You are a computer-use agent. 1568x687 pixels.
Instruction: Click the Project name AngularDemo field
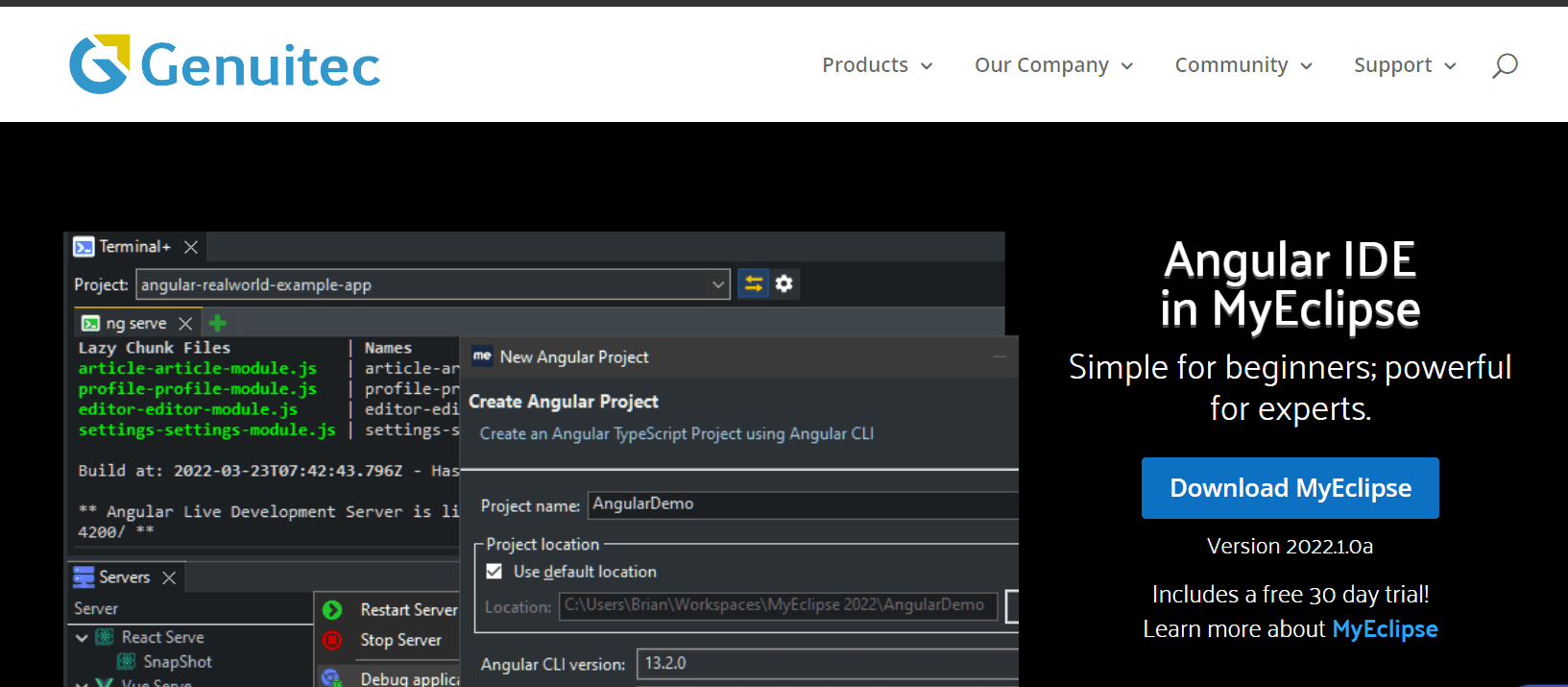click(x=804, y=504)
